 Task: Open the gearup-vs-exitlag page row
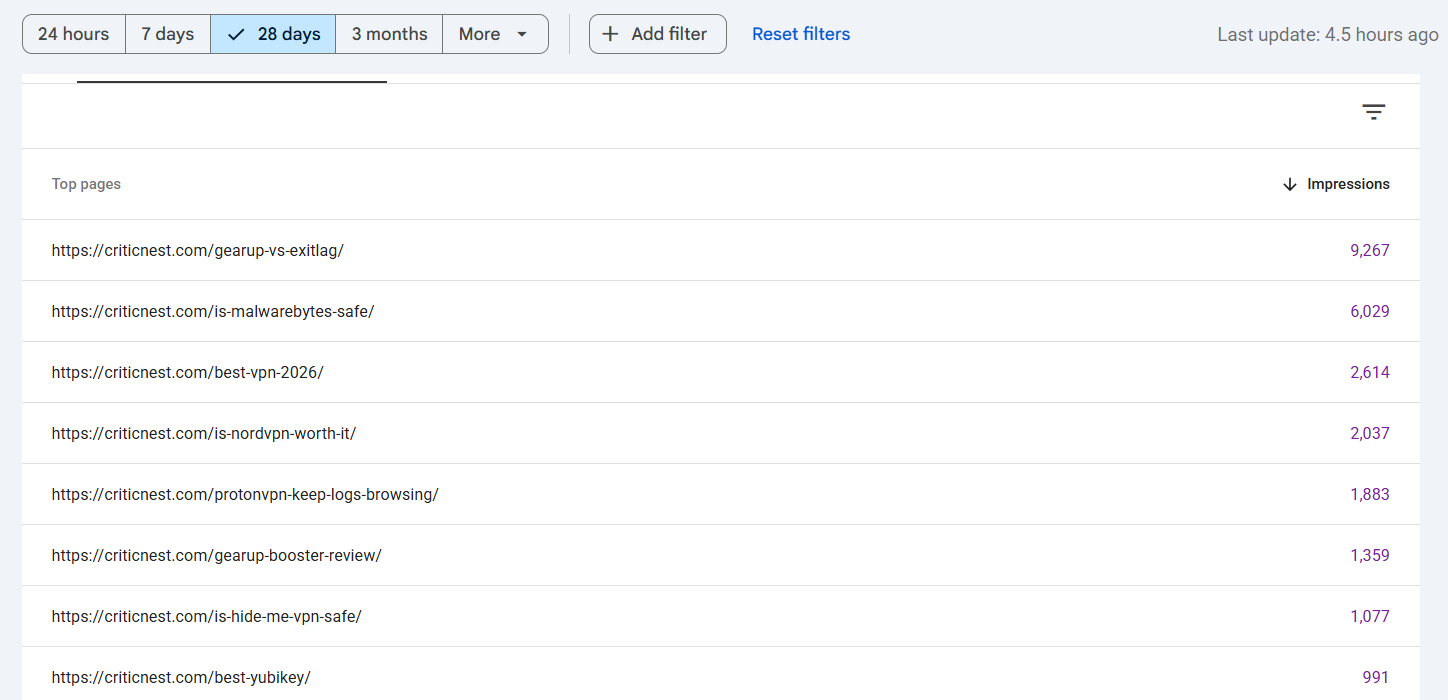(x=721, y=250)
